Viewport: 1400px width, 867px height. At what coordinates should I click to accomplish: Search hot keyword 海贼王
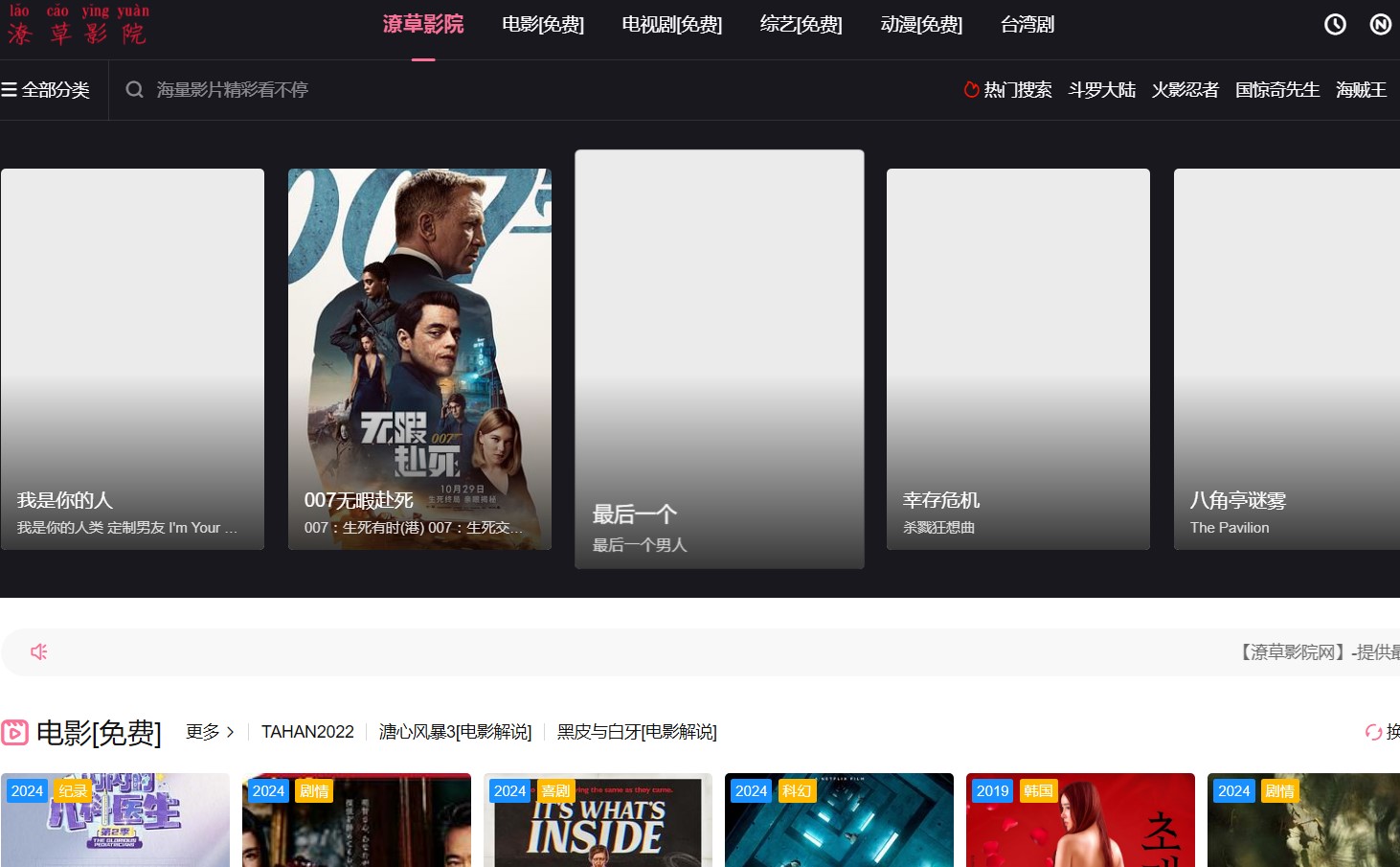pyautogui.click(x=1362, y=89)
